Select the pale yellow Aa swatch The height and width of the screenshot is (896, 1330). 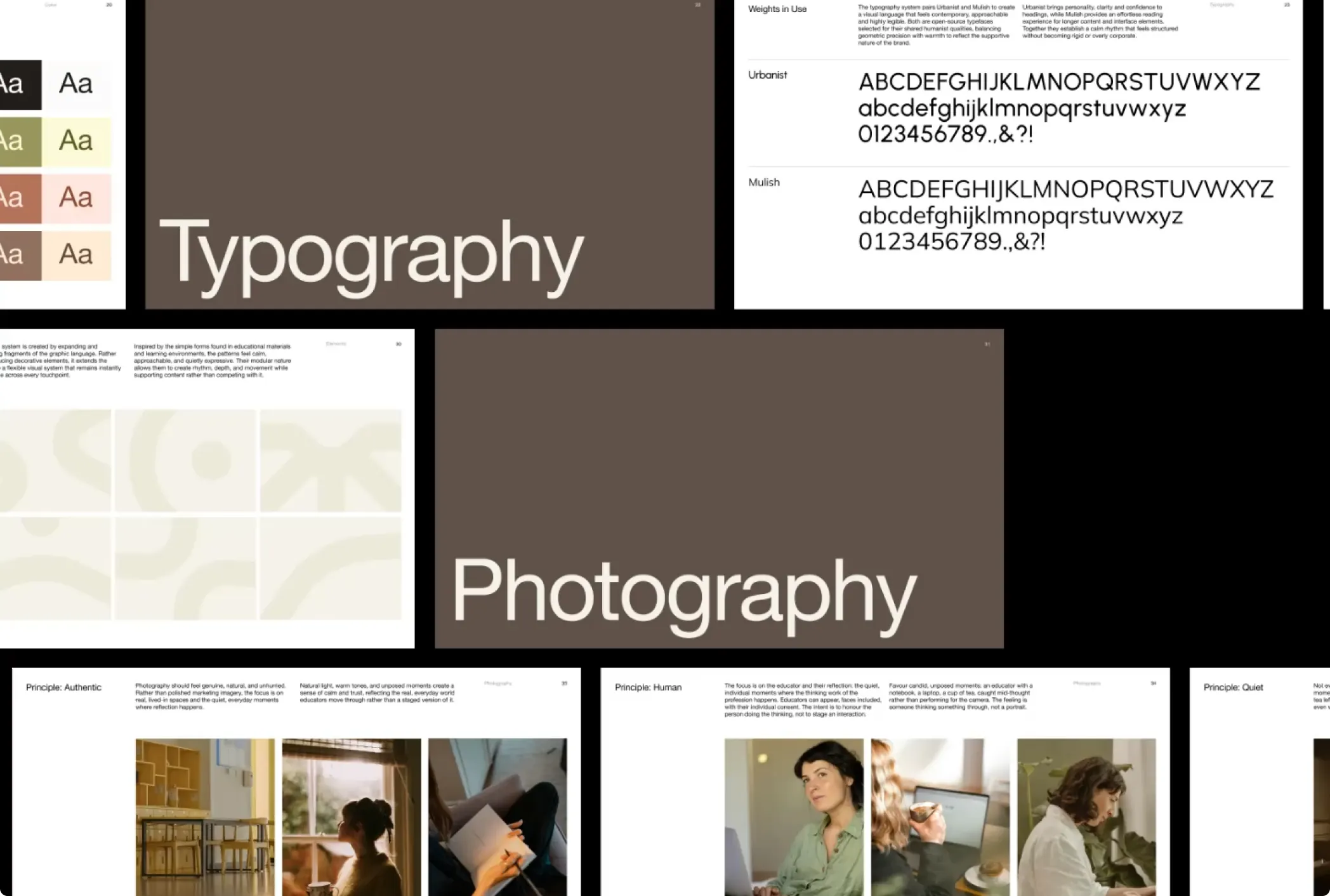(x=77, y=142)
